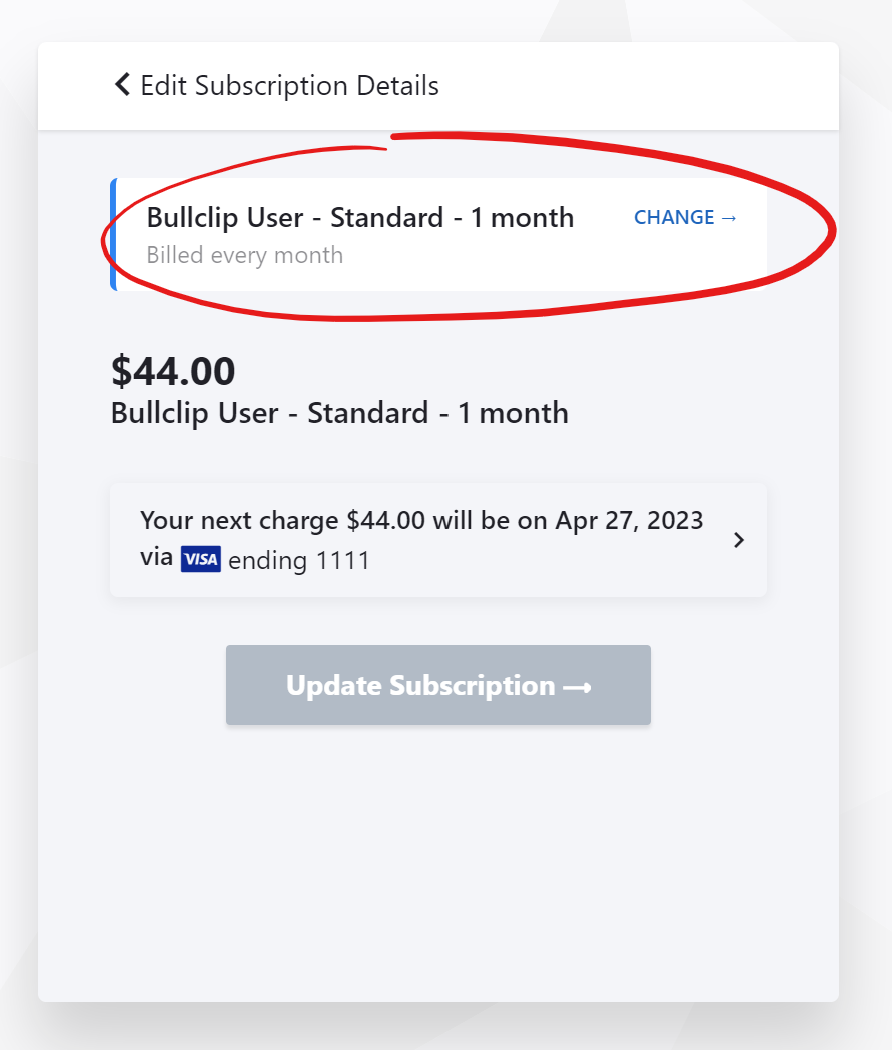Screen dimensions: 892x1050
Task: Click the word via before VISA logo
Action: click(x=157, y=558)
